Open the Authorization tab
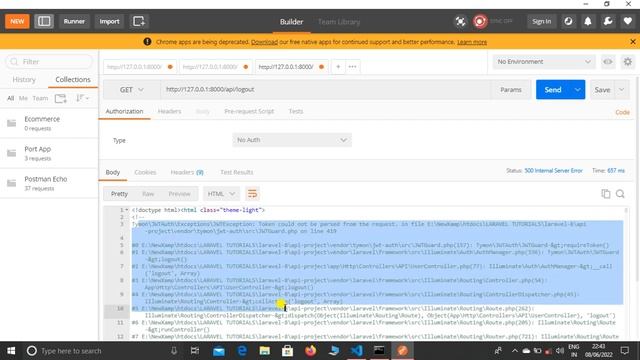Viewport: 640px width, 360px height. [x=124, y=111]
